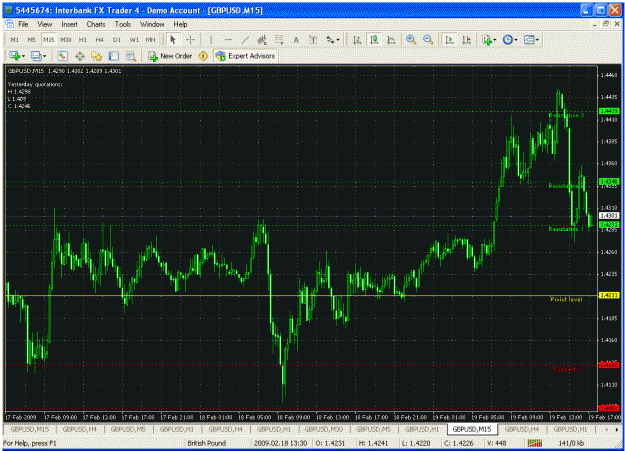Click the 'Pivot level' chart label

[566, 299]
